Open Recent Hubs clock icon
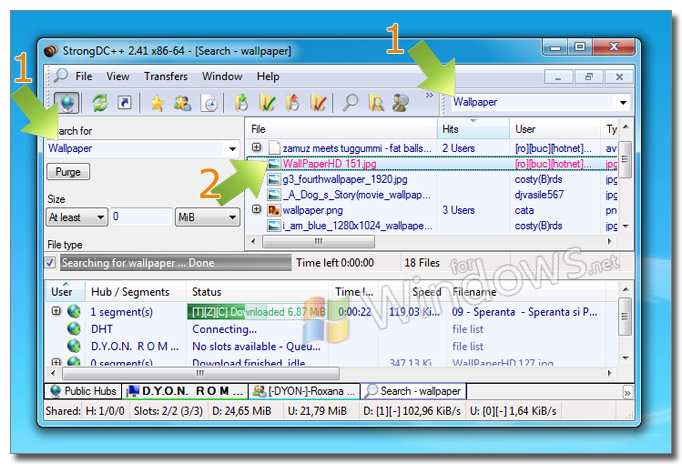This screenshot has height=464, width=682. tap(210, 103)
